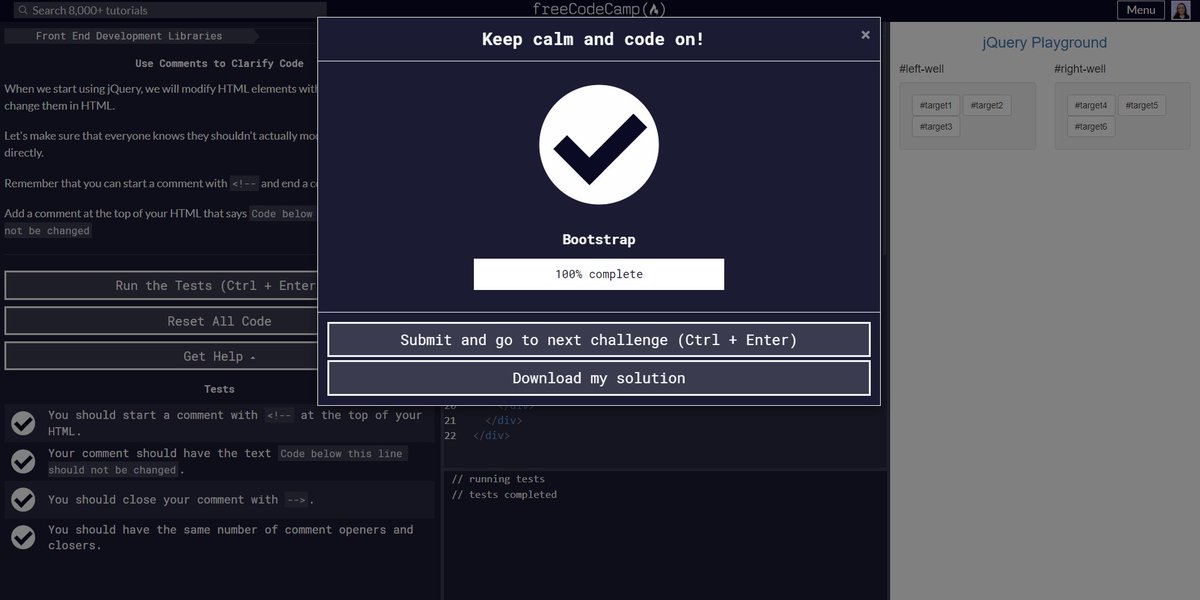Click the #target4 button in playground
Screen dimensions: 1200x600
(1090, 105)
